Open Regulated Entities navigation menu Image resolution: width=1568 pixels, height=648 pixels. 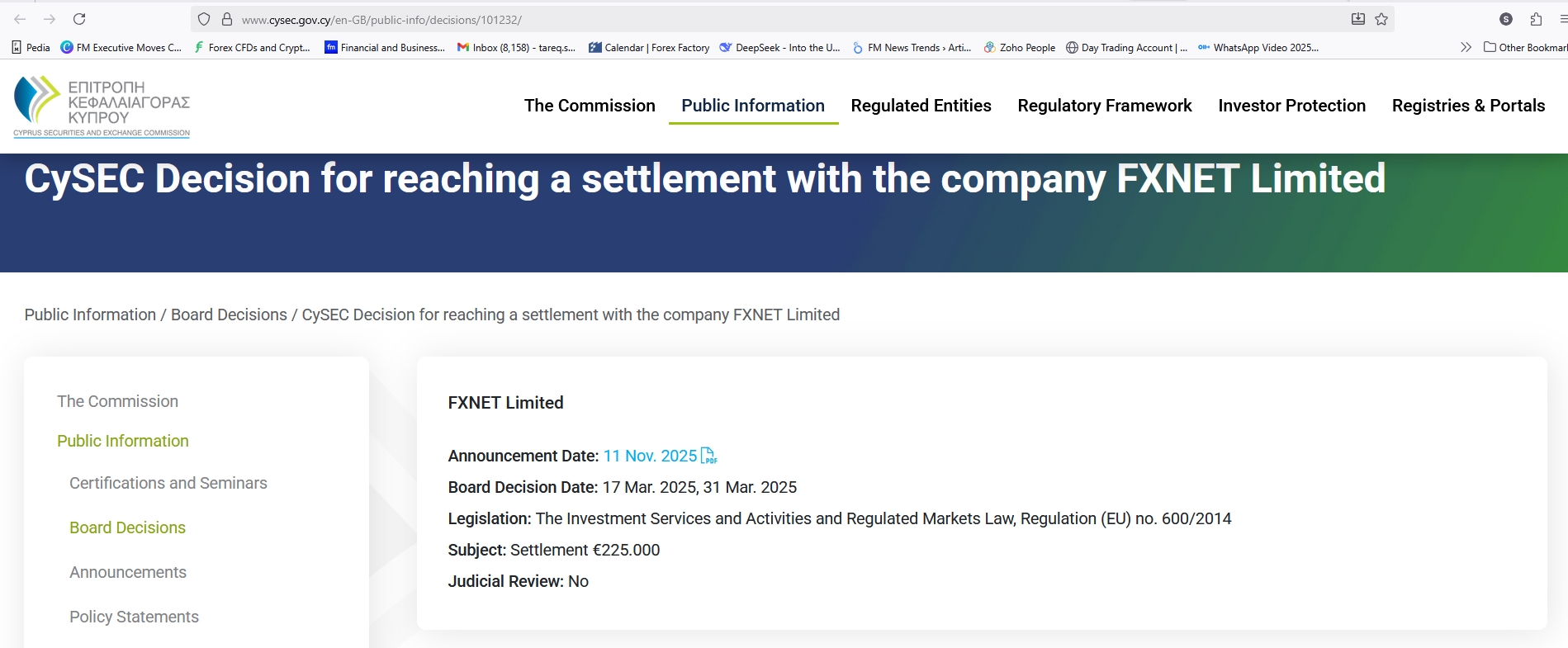click(921, 106)
